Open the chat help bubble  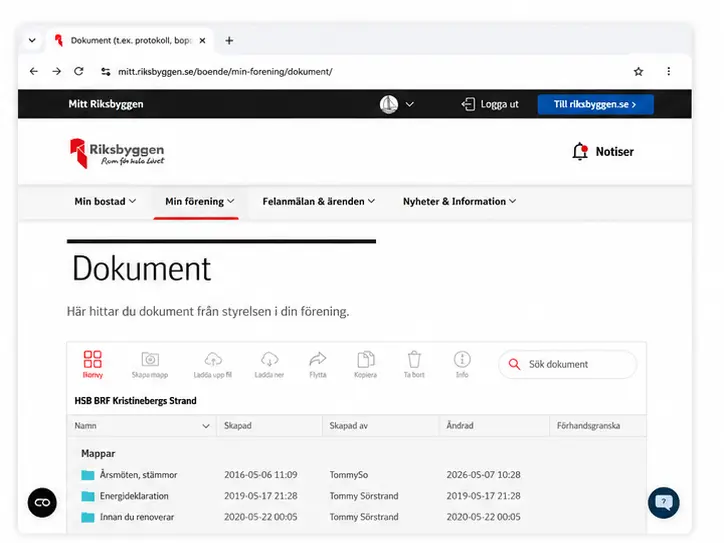pyautogui.click(x=664, y=502)
